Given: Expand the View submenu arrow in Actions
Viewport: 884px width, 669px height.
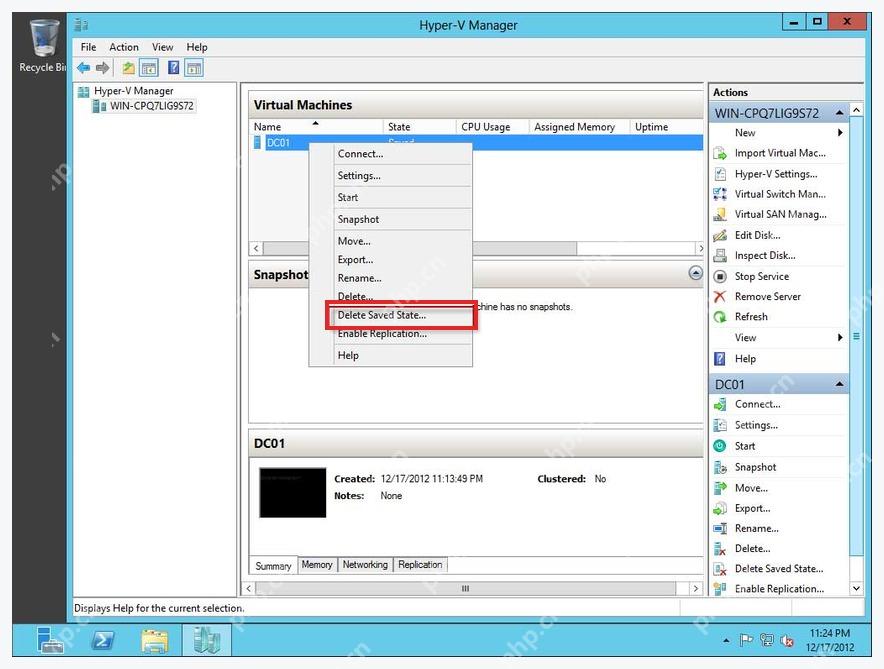Looking at the screenshot, I should point(840,337).
